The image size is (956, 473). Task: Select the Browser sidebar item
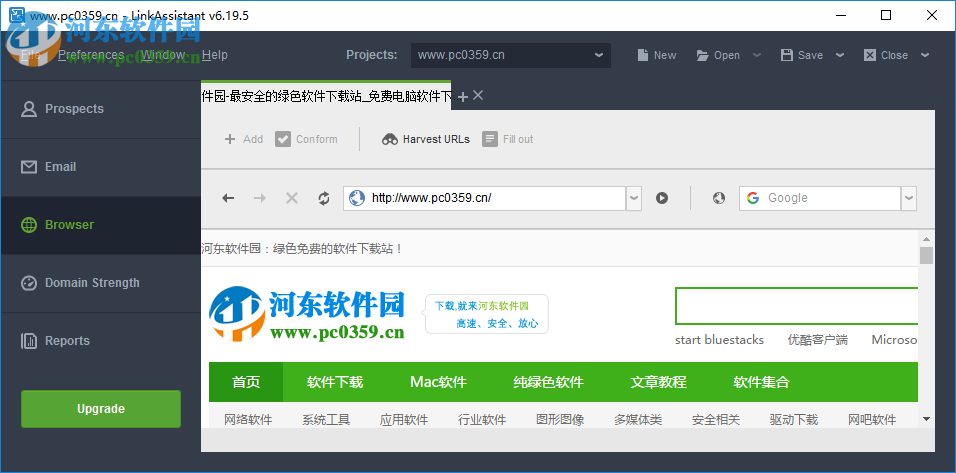click(101, 225)
